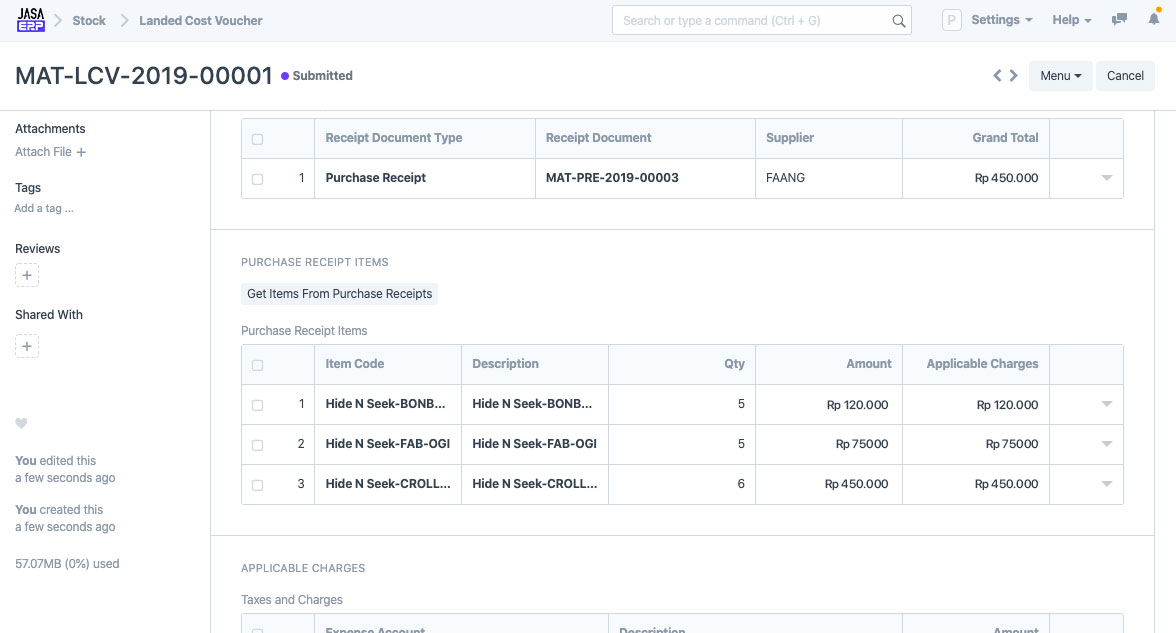Open the Menu dropdown button
1176x633 pixels.
tap(1060, 76)
